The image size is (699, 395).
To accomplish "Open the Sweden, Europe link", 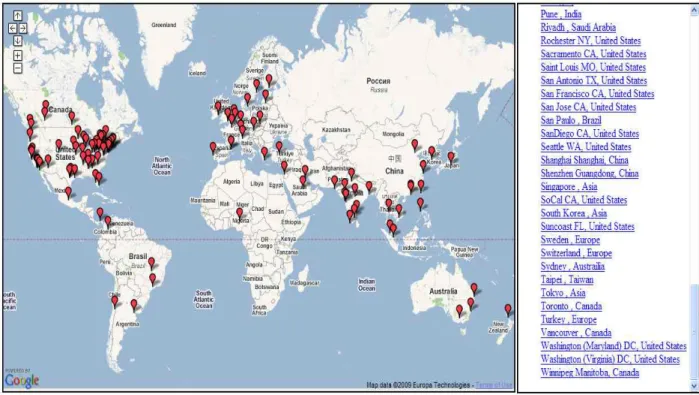I will click(570, 240).
